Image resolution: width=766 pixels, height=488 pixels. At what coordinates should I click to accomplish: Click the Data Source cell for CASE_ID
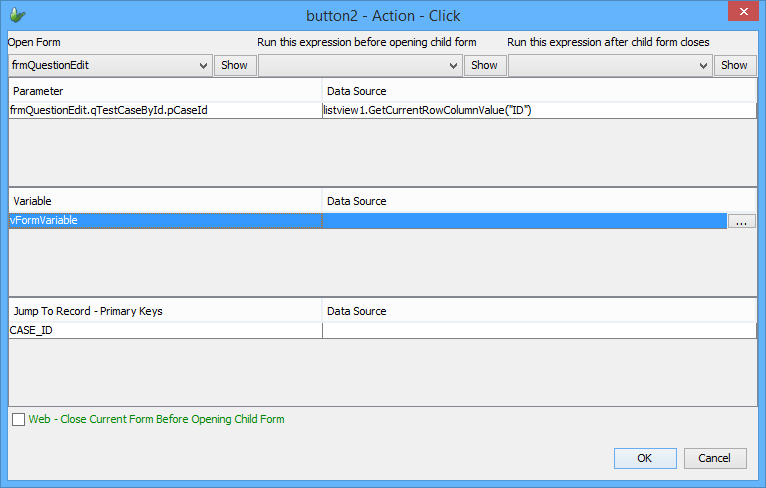[538, 330]
